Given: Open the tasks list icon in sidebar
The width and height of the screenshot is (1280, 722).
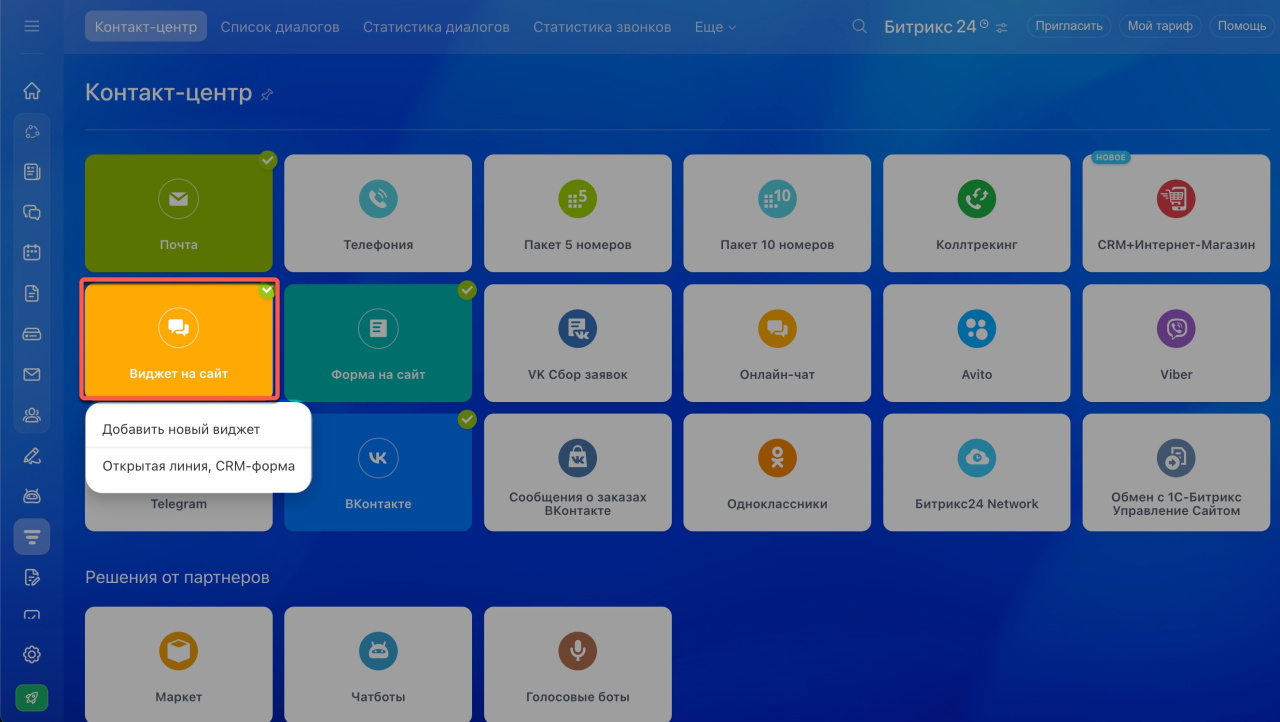Looking at the screenshot, I should (x=32, y=171).
